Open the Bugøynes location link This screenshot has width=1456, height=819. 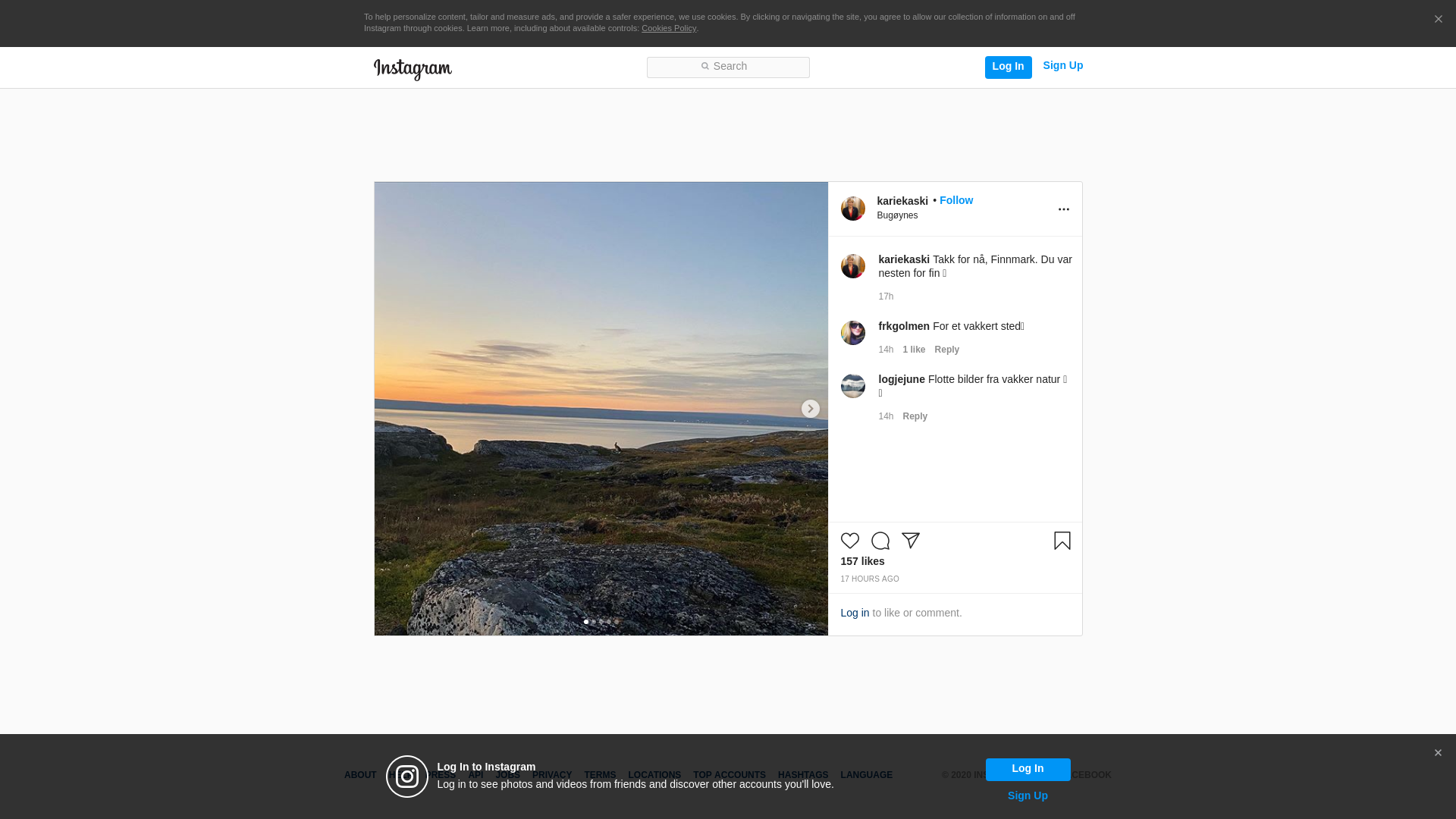[x=897, y=215]
